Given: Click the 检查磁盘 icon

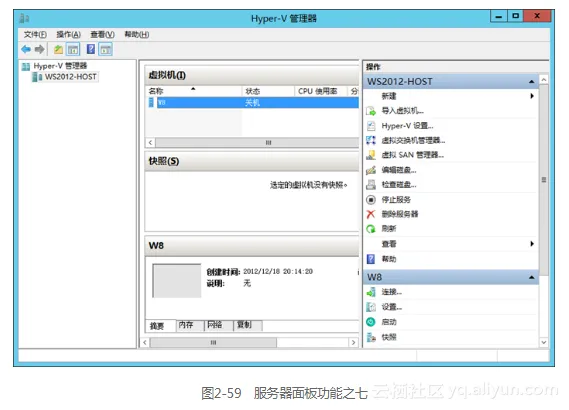Looking at the screenshot, I should tap(371, 185).
